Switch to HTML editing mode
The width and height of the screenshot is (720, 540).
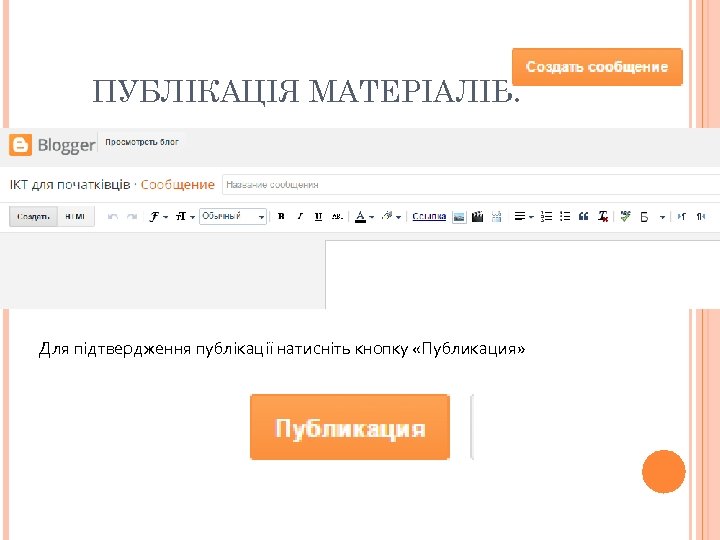[76, 216]
